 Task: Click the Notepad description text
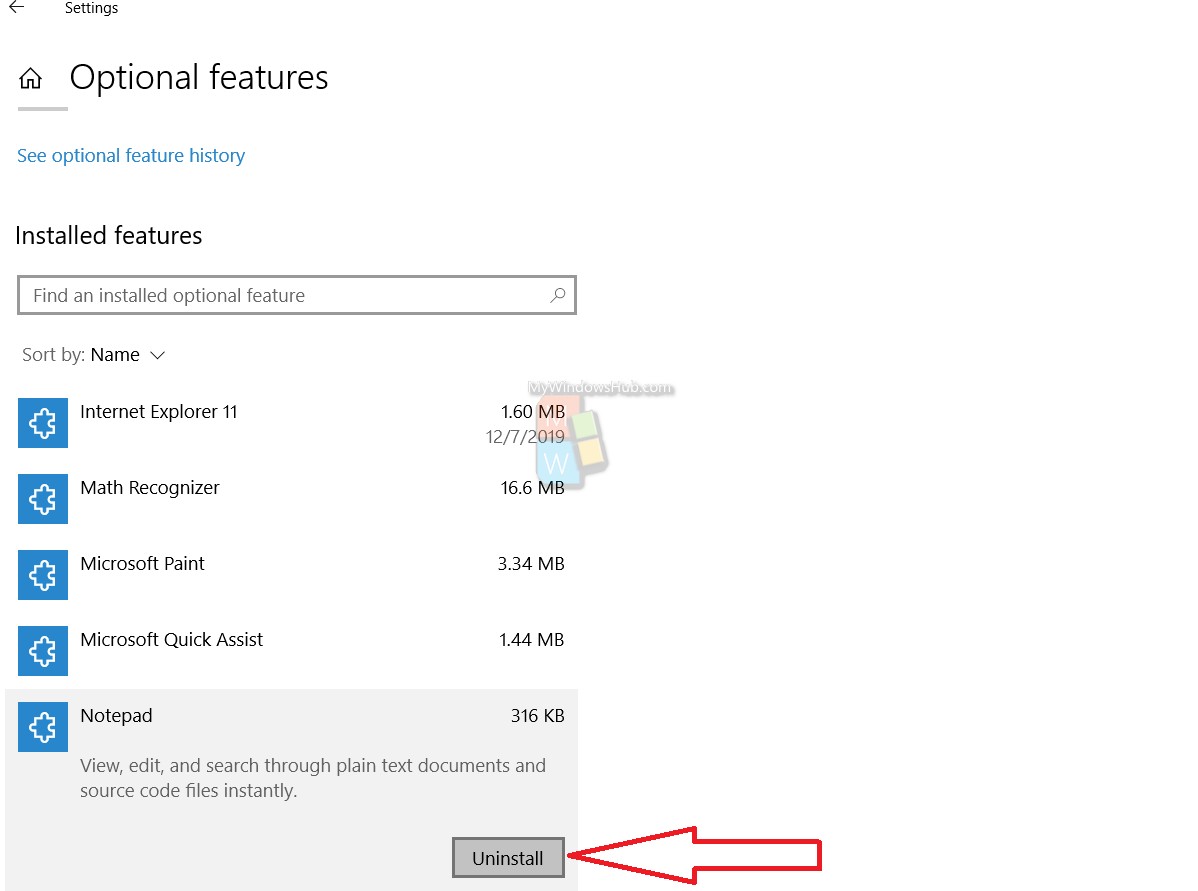tap(313, 778)
